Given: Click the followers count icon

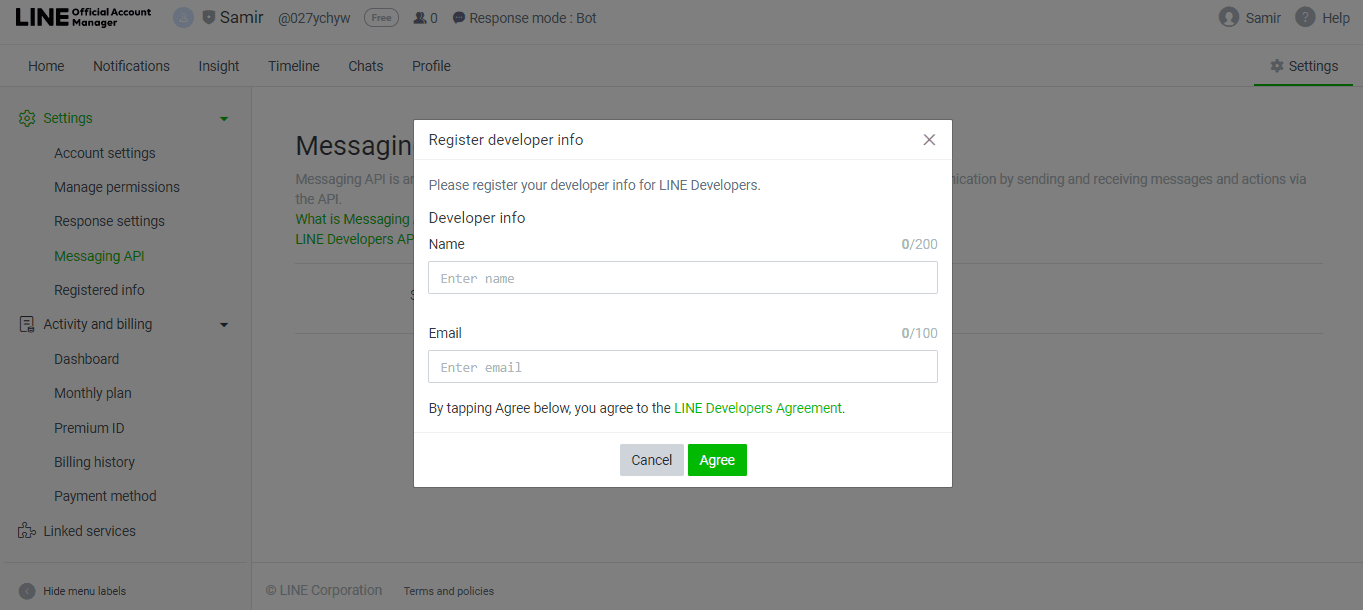Looking at the screenshot, I should point(420,17).
